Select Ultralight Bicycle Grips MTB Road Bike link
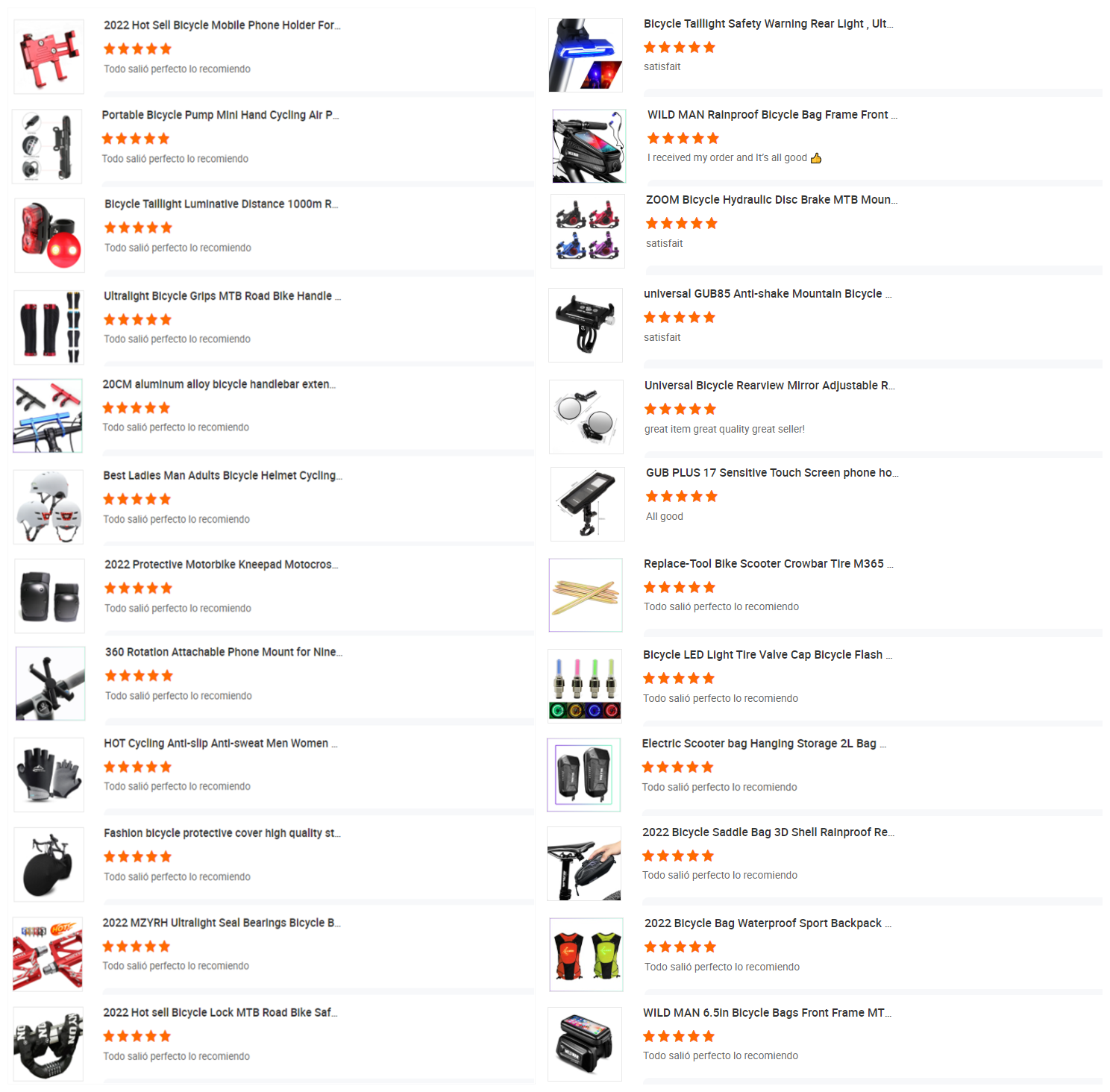 click(222, 296)
